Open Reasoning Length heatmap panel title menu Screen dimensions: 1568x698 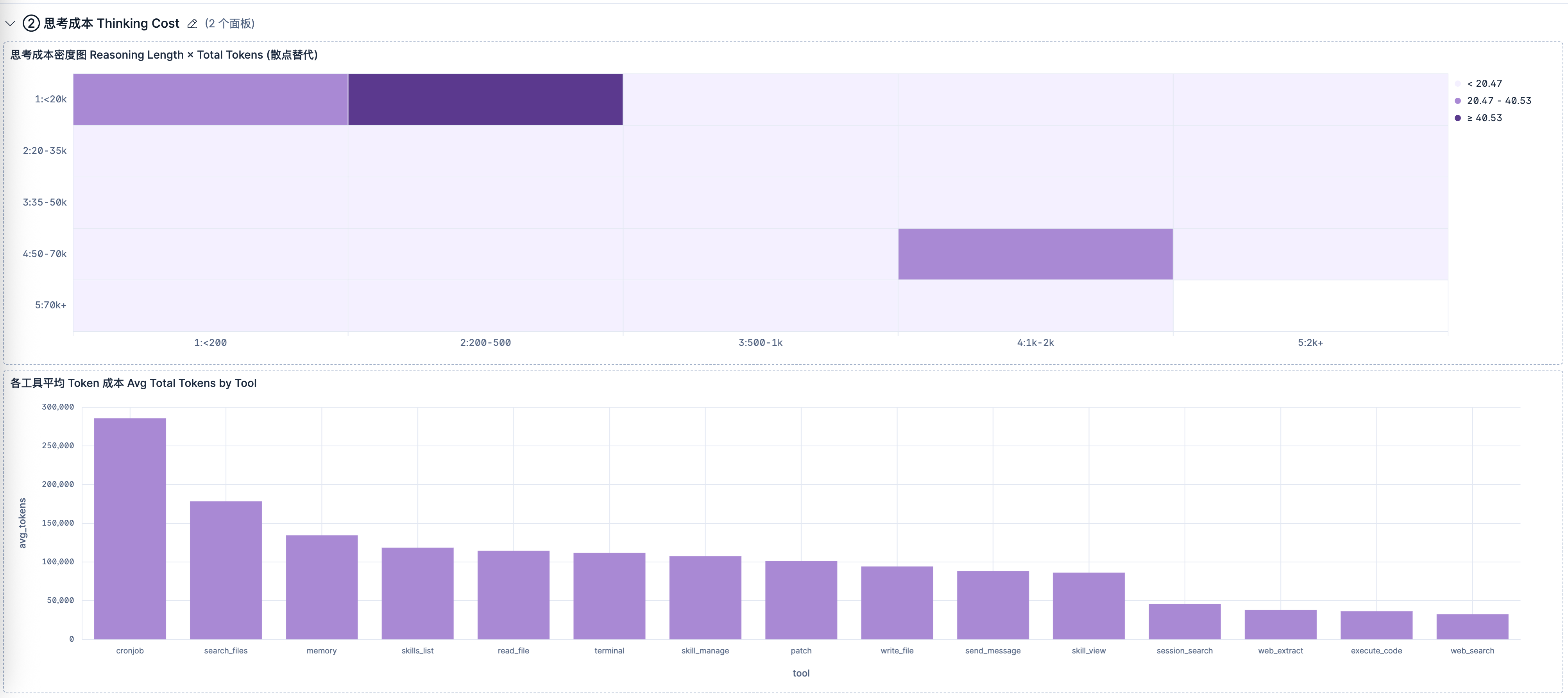(x=165, y=55)
